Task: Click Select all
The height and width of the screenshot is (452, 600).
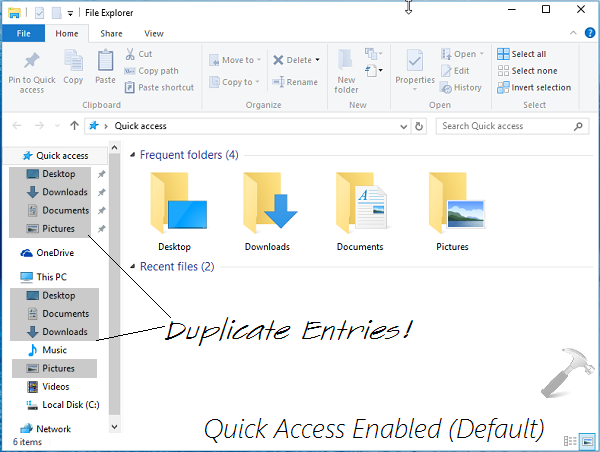Action: 522,54
